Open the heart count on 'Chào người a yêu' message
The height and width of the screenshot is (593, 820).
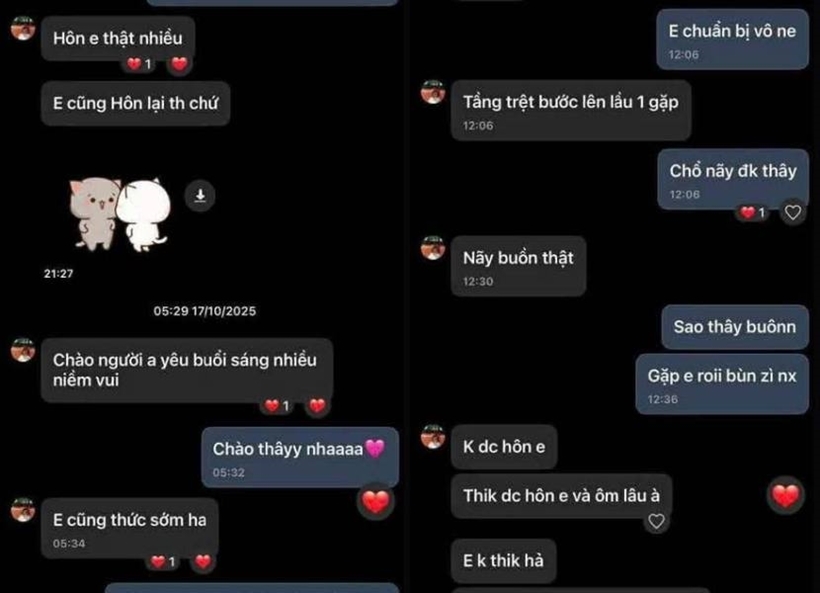277,406
